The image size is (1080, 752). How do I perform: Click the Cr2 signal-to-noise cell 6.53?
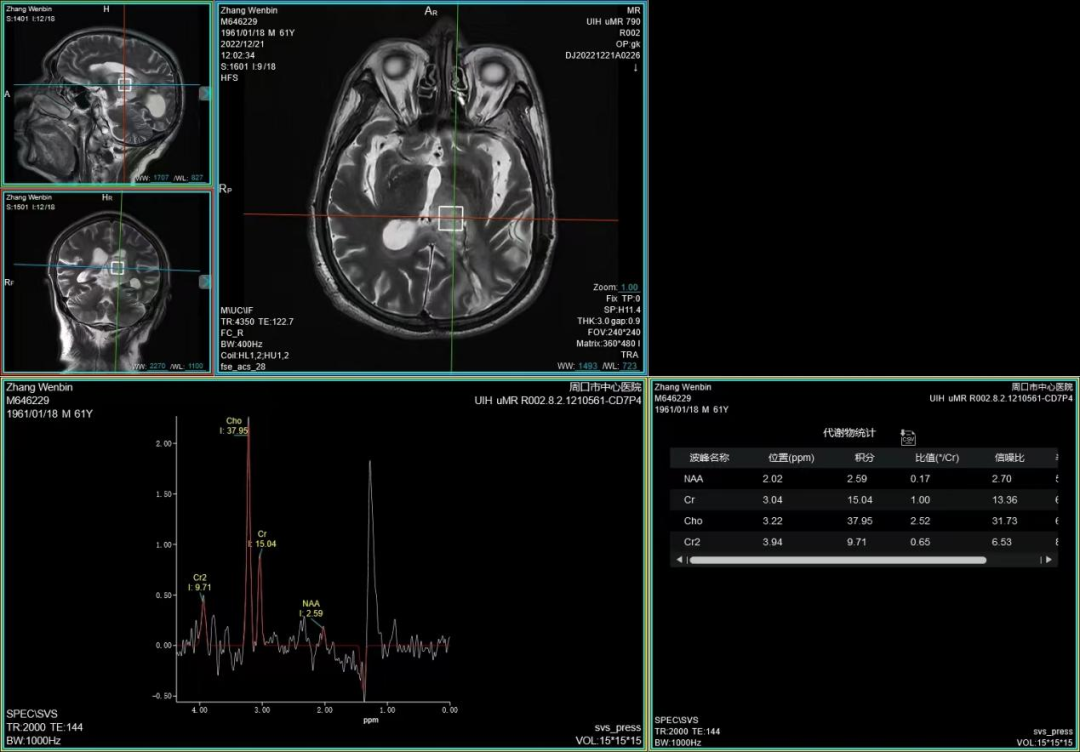pos(1001,542)
